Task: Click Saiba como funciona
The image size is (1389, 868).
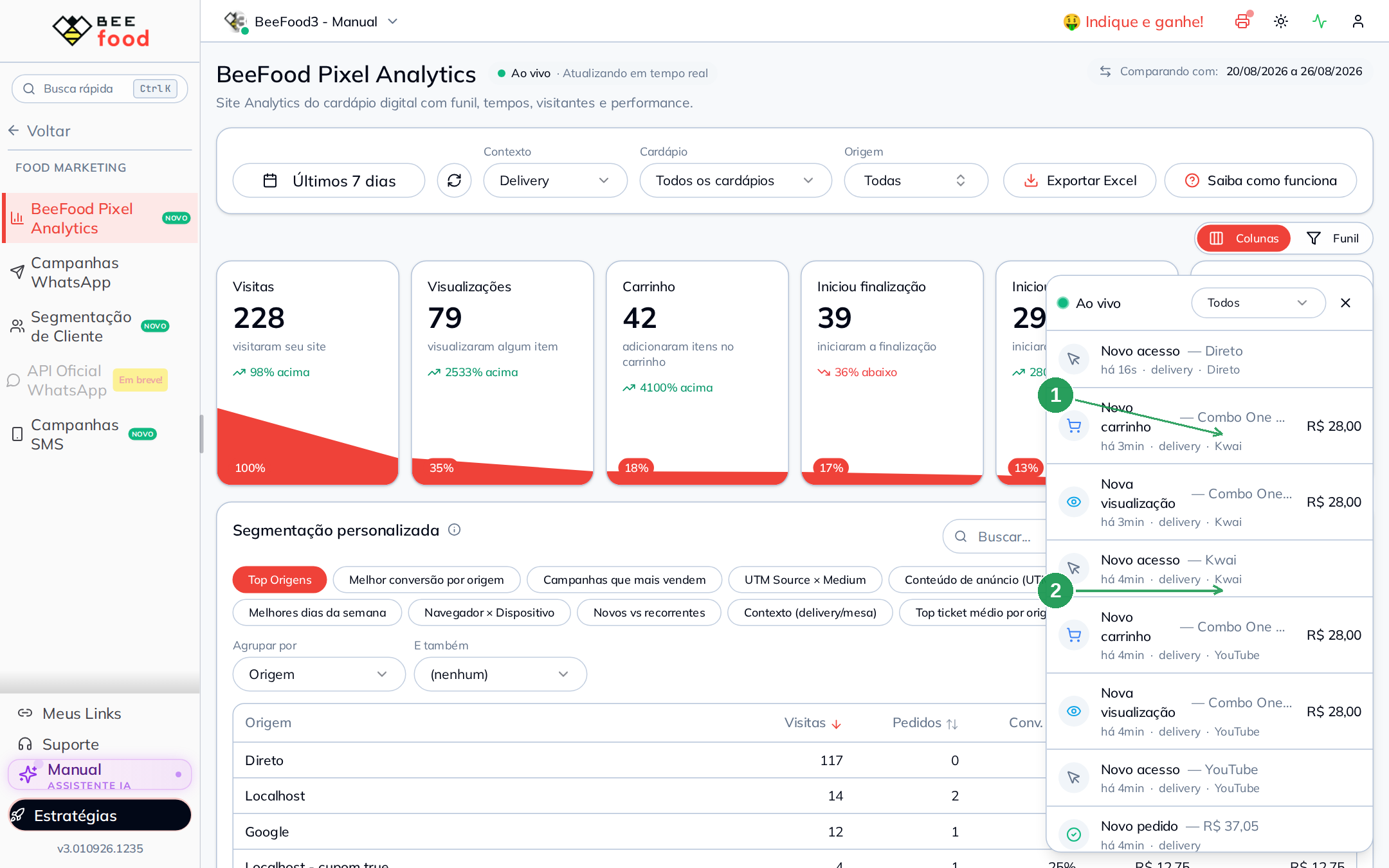Action: (x=1260, y=181)
